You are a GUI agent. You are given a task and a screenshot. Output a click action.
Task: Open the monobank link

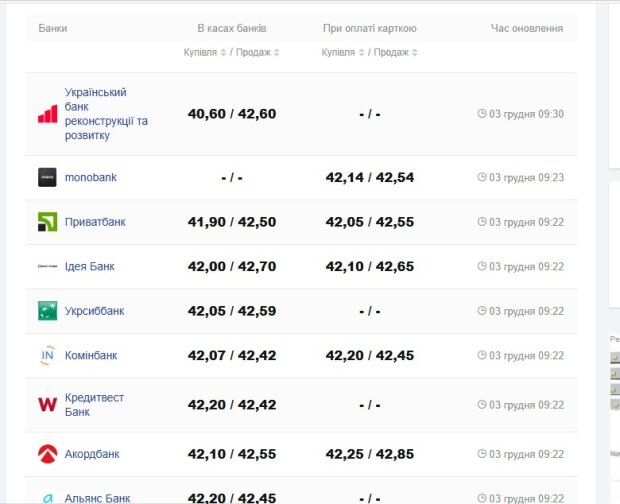coord(90,178)
